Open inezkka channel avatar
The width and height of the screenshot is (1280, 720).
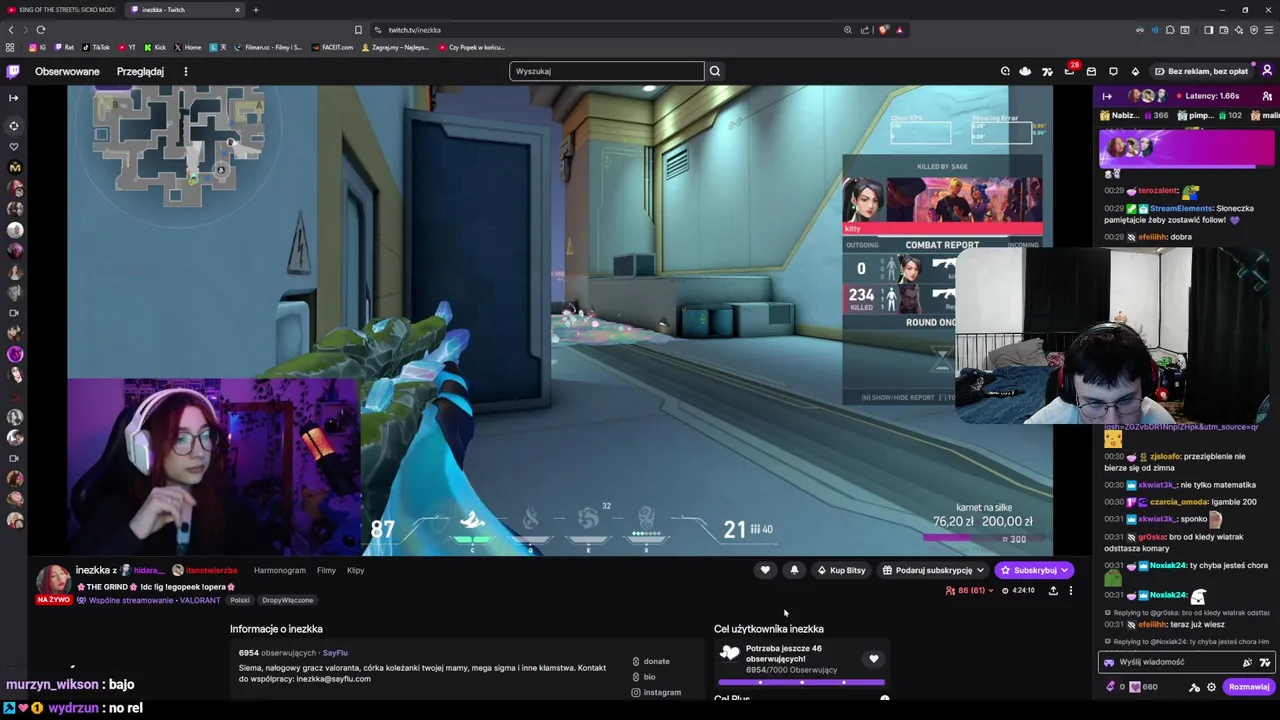tap(53, 581)
